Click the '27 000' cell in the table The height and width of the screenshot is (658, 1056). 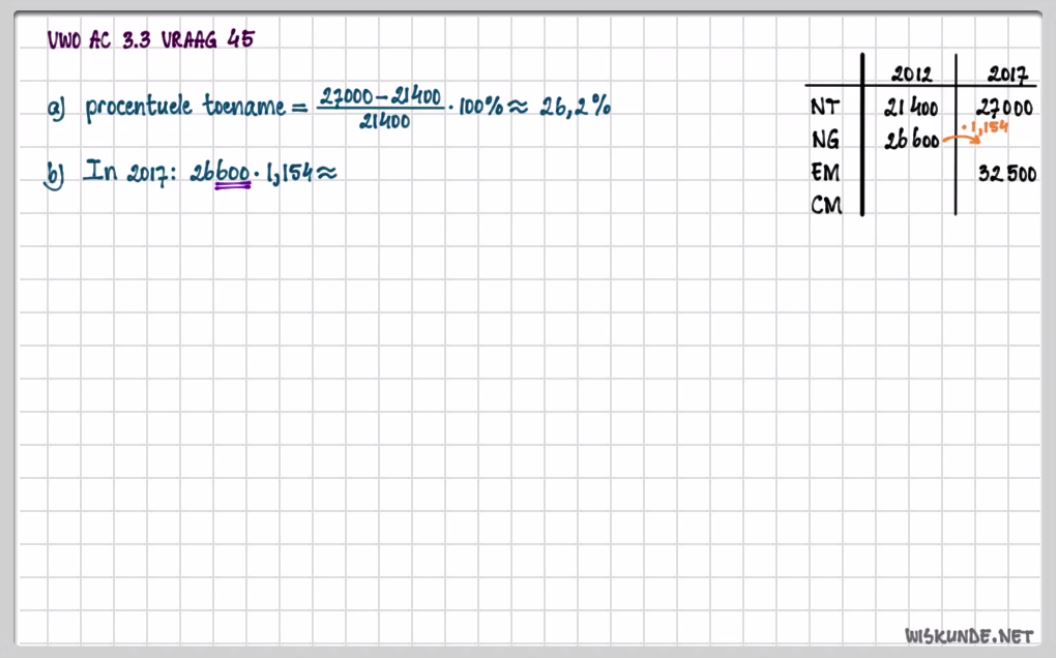coord(1004,107)
